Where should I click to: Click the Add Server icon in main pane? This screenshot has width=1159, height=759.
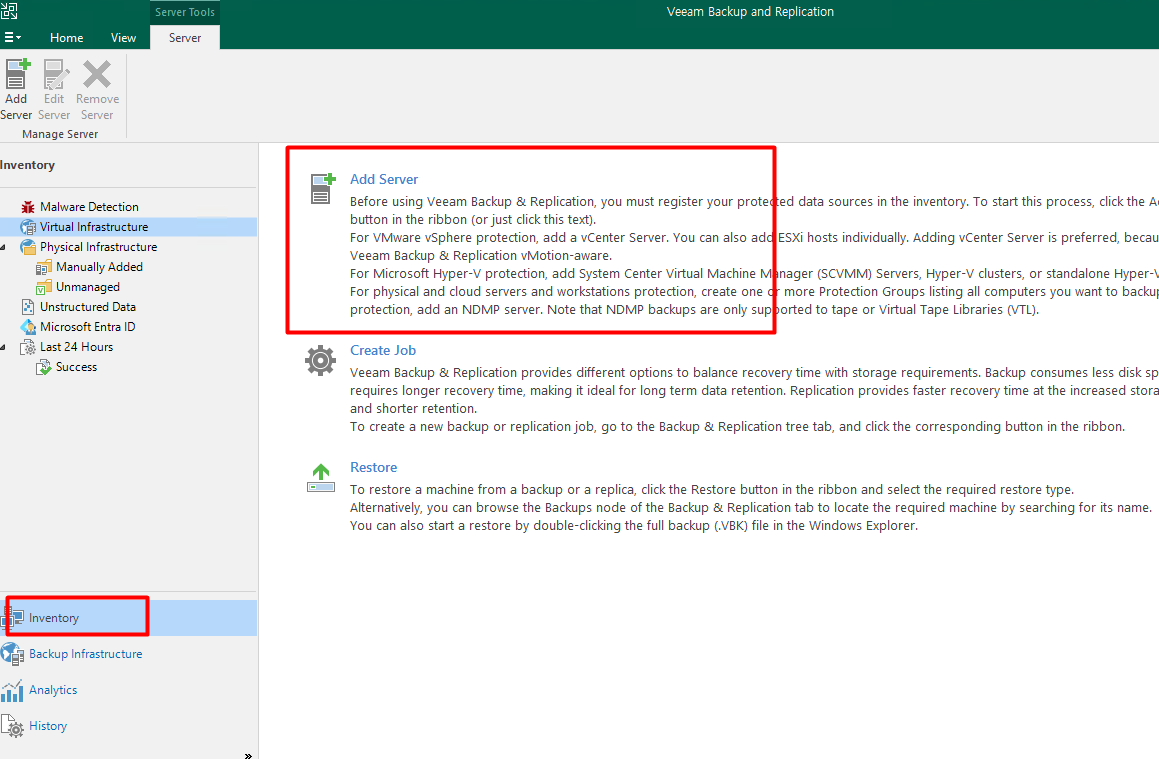click(x=322, y=188)
